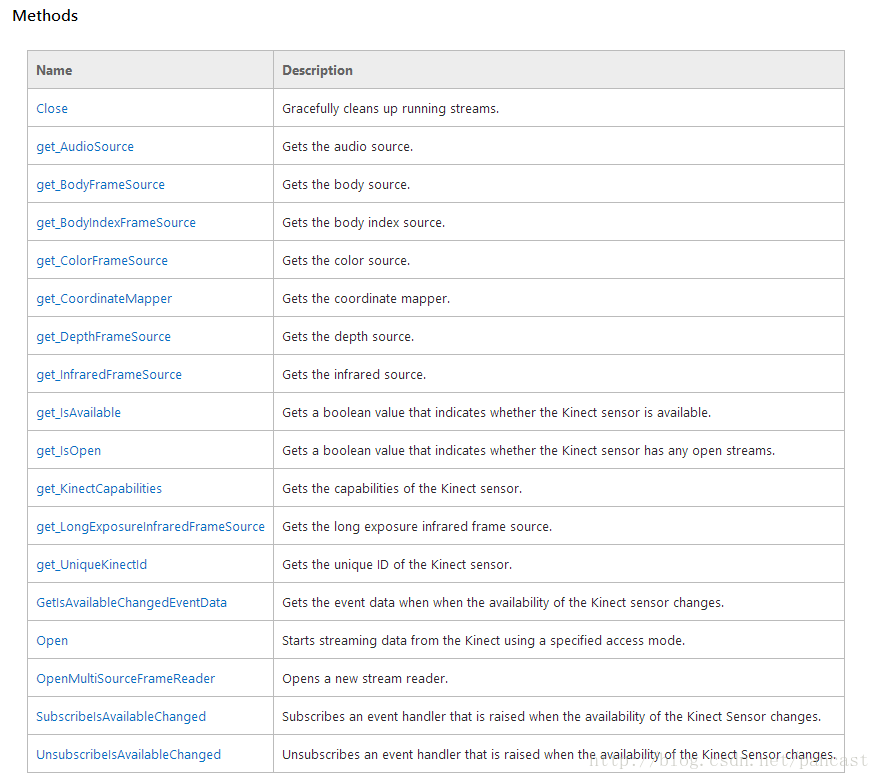This screenshot has height=780, width=880.
Task: Select text 'Gets the coordinate mapper.'
Action: [366, 299]
